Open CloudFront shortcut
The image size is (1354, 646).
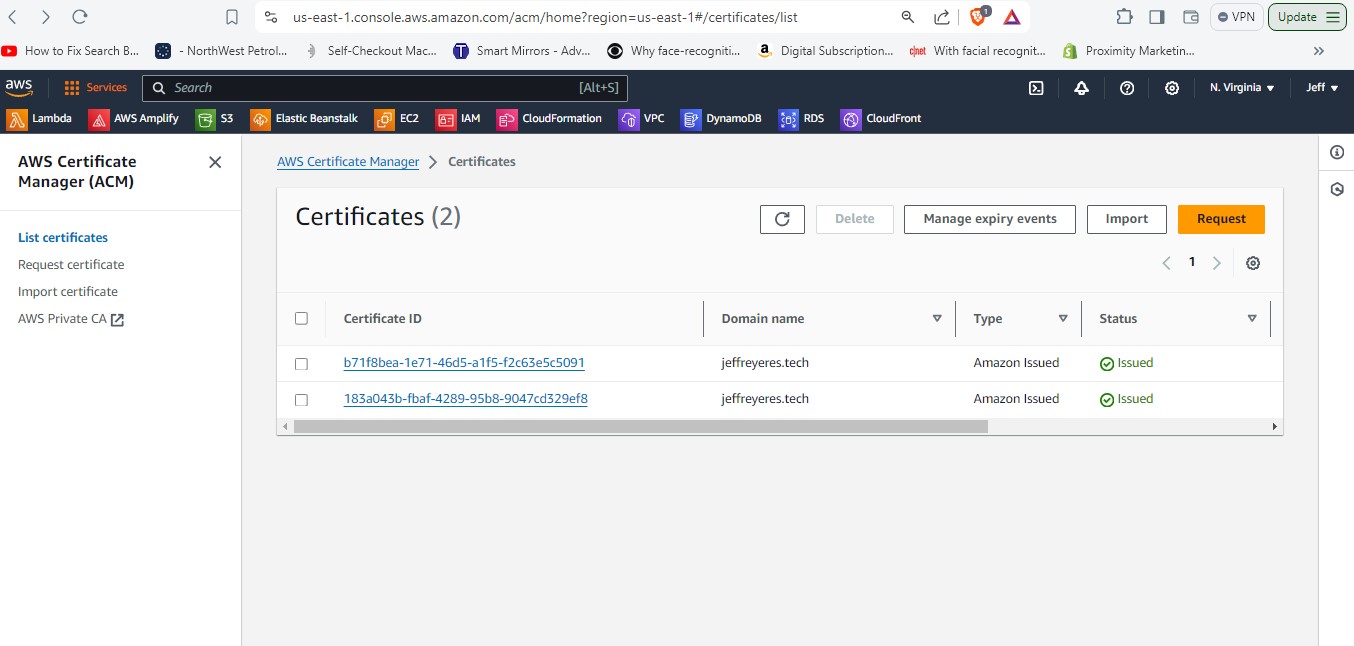tap(881, 119)
